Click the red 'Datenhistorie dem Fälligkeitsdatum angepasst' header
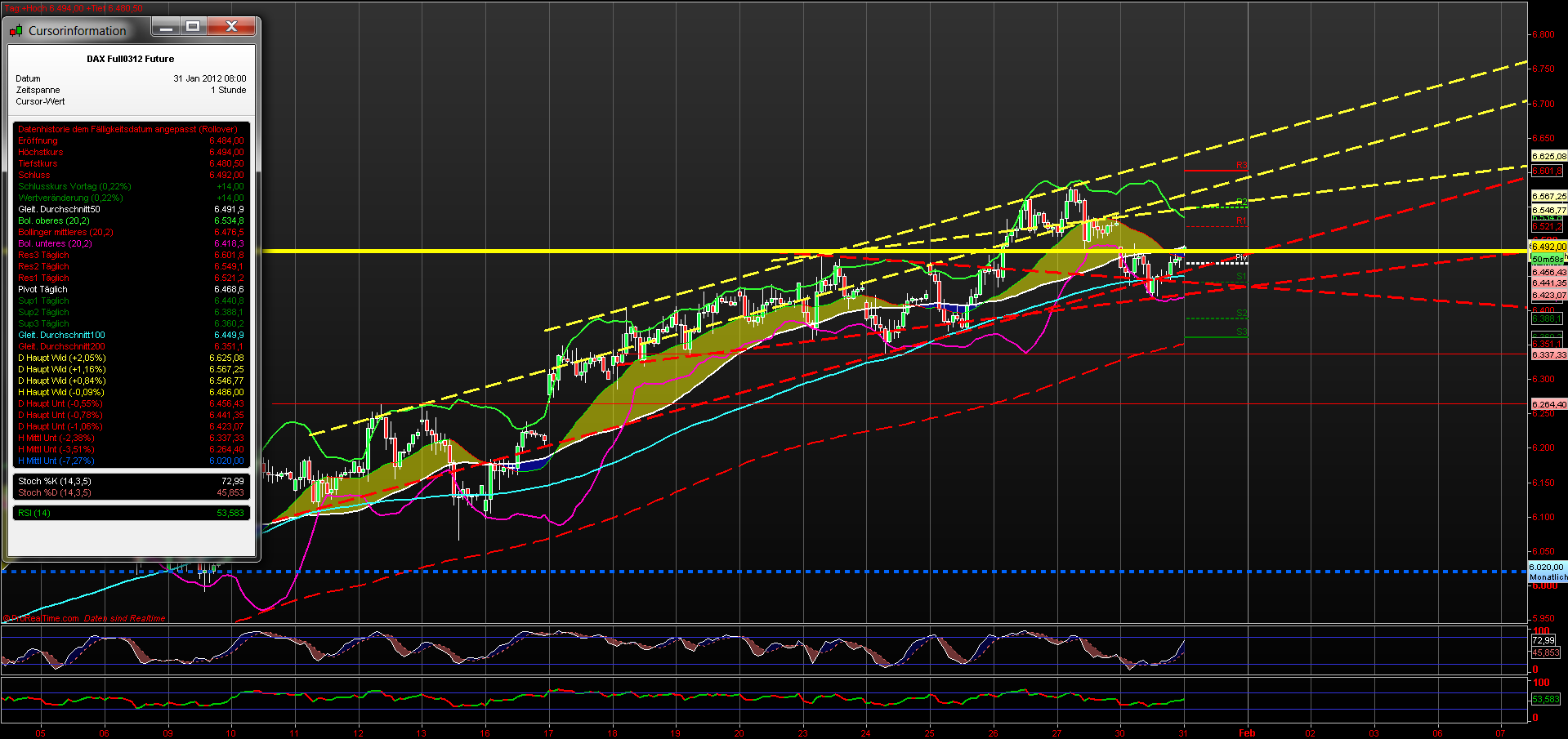Screen dimensions: 1568x739 (127, 129)
